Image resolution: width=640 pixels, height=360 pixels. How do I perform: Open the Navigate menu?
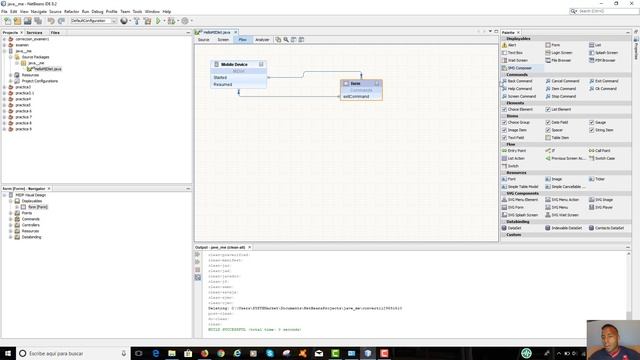(39, 12)
